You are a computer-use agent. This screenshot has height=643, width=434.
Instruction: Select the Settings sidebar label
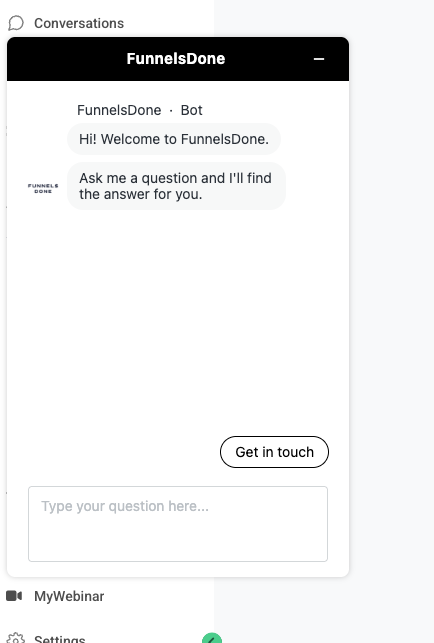pyautogui.click(x=59, y=638)
